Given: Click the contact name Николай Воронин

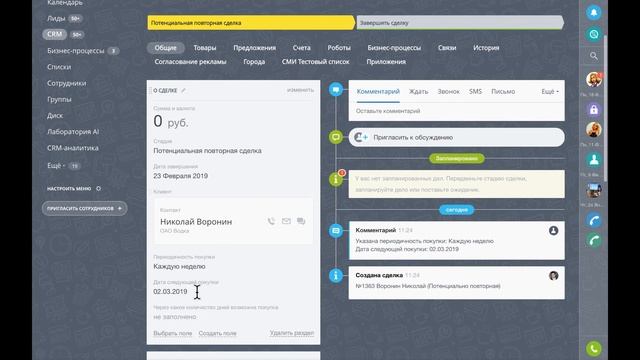Looking at the screenshot, I should coord(196,222).
